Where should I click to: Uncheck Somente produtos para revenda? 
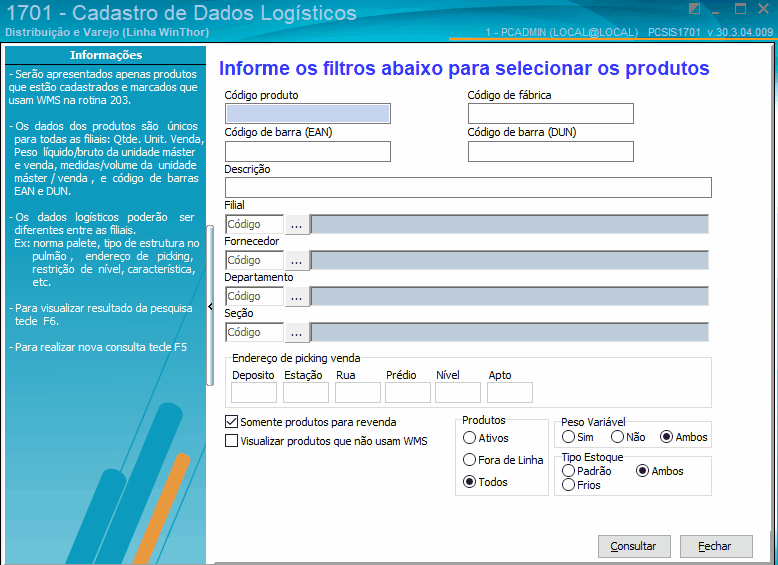[x=231, y=422]
